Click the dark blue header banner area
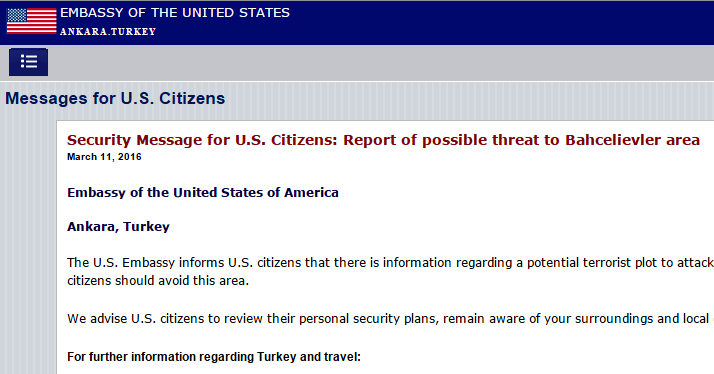 click(501, 22)
